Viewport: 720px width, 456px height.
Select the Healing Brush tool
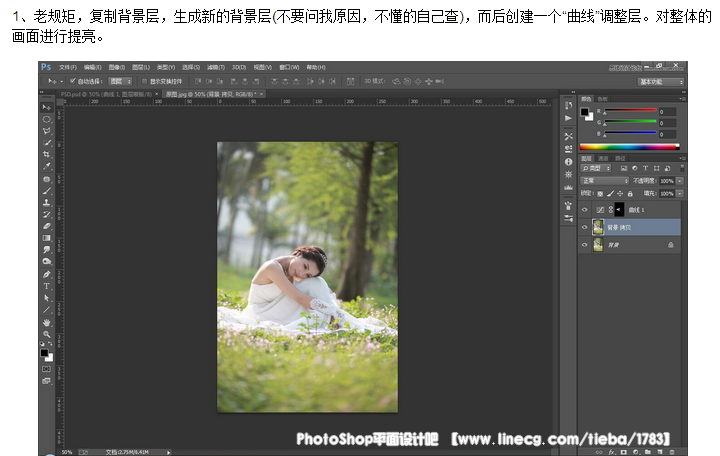46,179
